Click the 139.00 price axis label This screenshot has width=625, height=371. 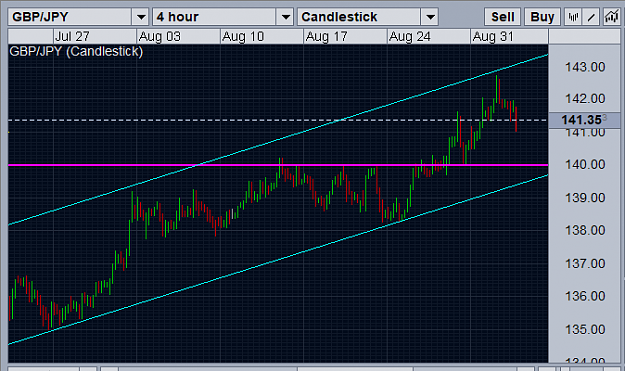coord(585,198)
